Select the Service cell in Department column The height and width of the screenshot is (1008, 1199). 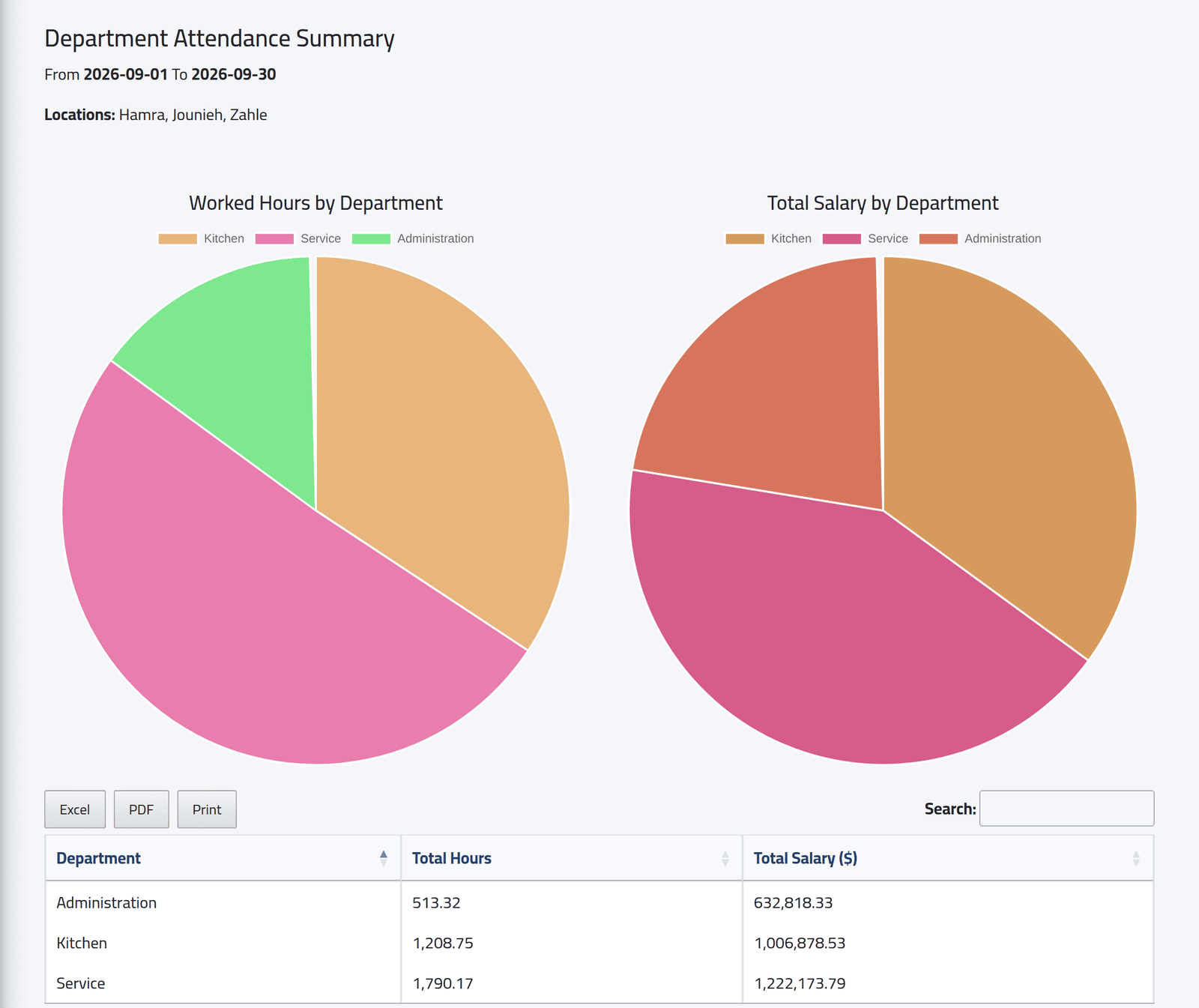point(81,983)
